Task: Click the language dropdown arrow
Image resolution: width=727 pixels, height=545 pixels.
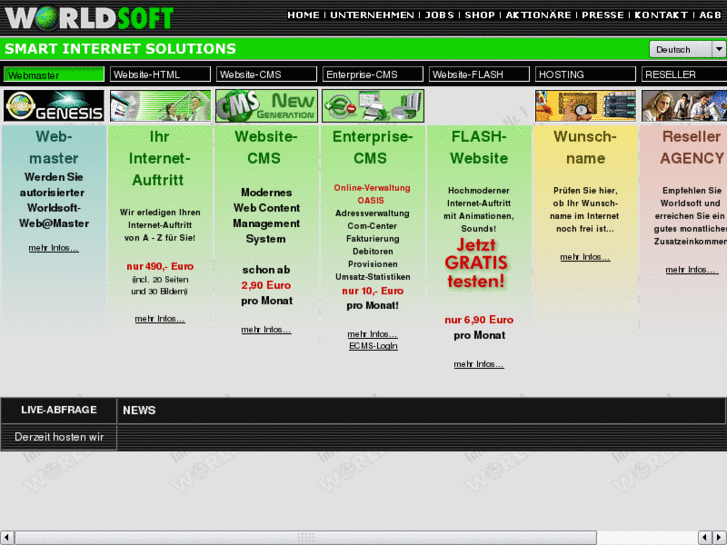Action: tap(719, 49)
